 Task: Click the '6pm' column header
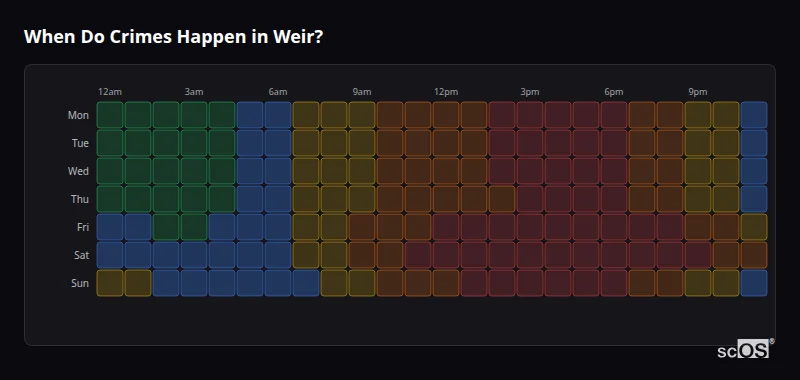(614, 92)
